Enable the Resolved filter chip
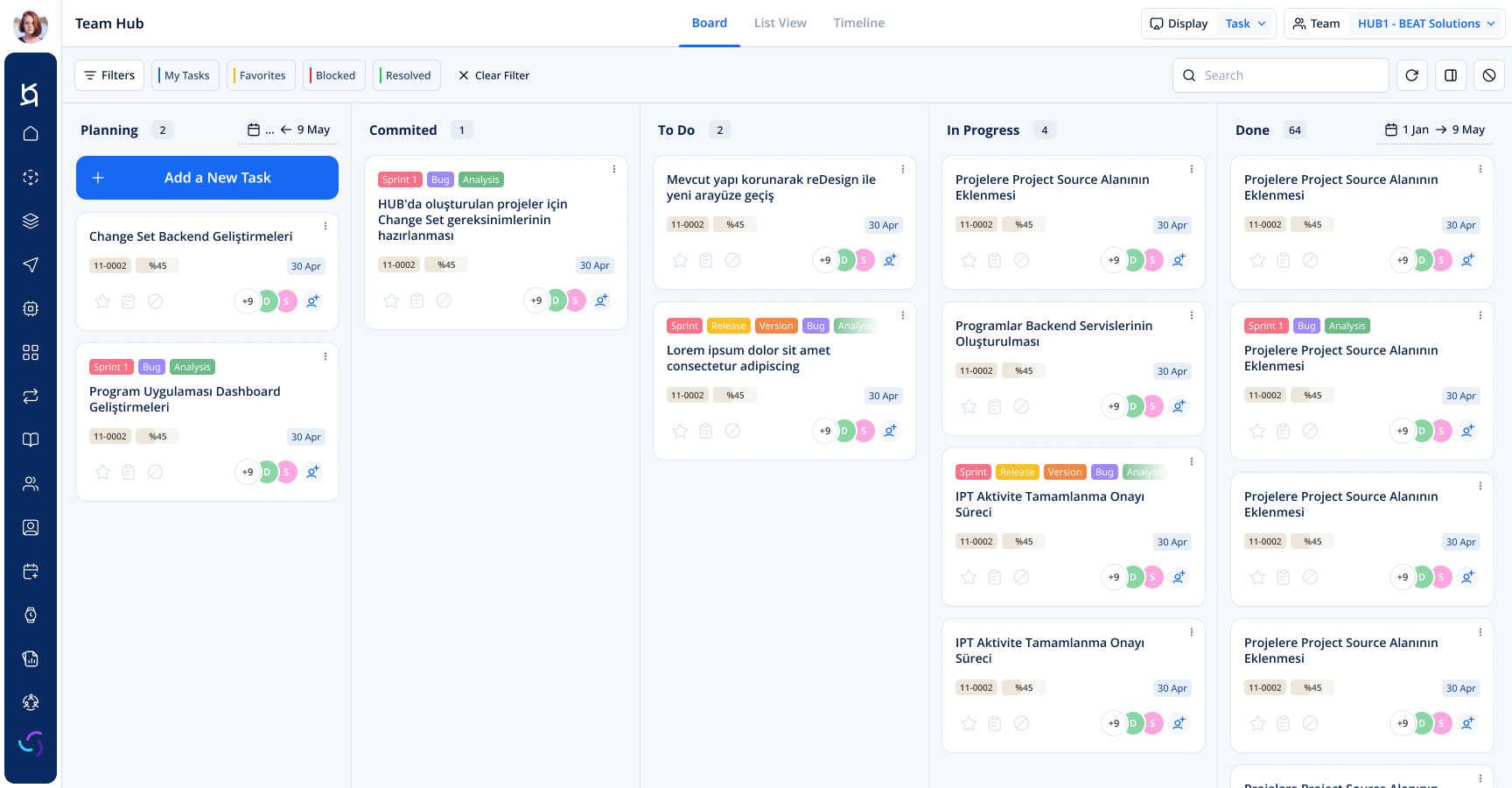Screen dimensions: 1512x788 (407, 75)
